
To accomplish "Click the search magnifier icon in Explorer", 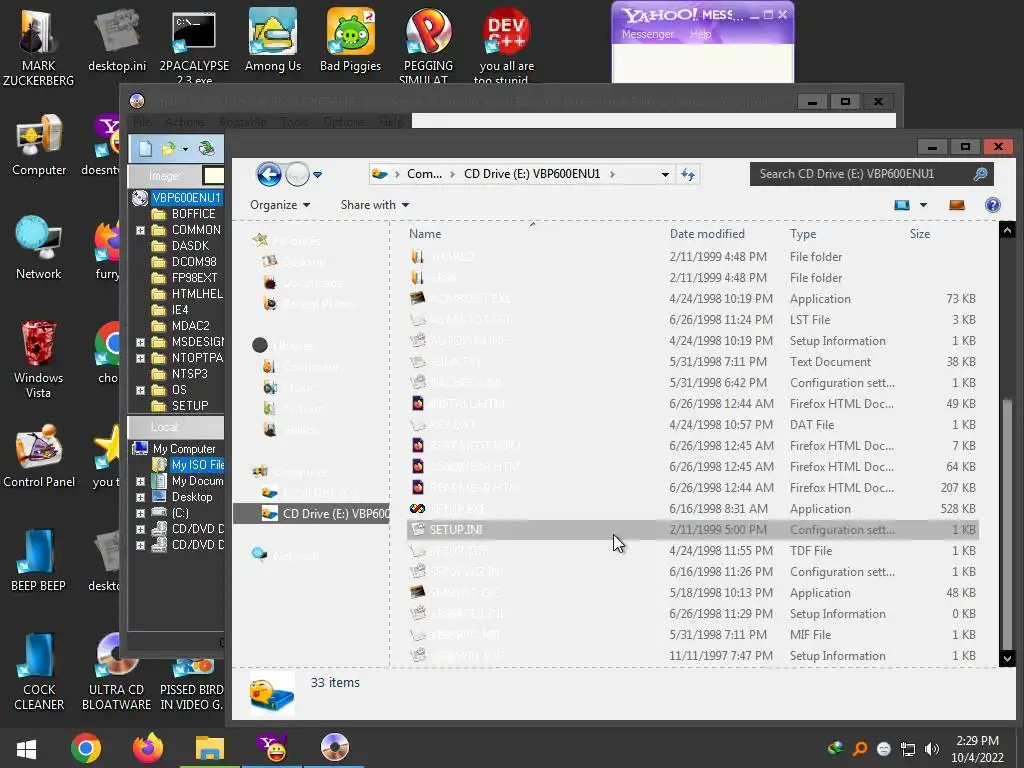I will tap(980, 174).
